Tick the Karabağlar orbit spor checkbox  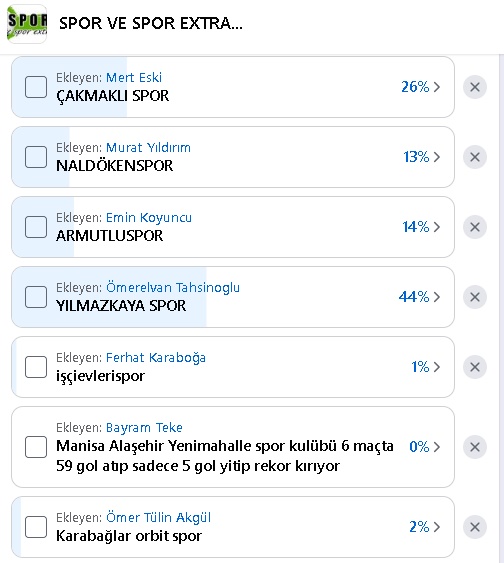pyautogui.click(x=36, y=527)
